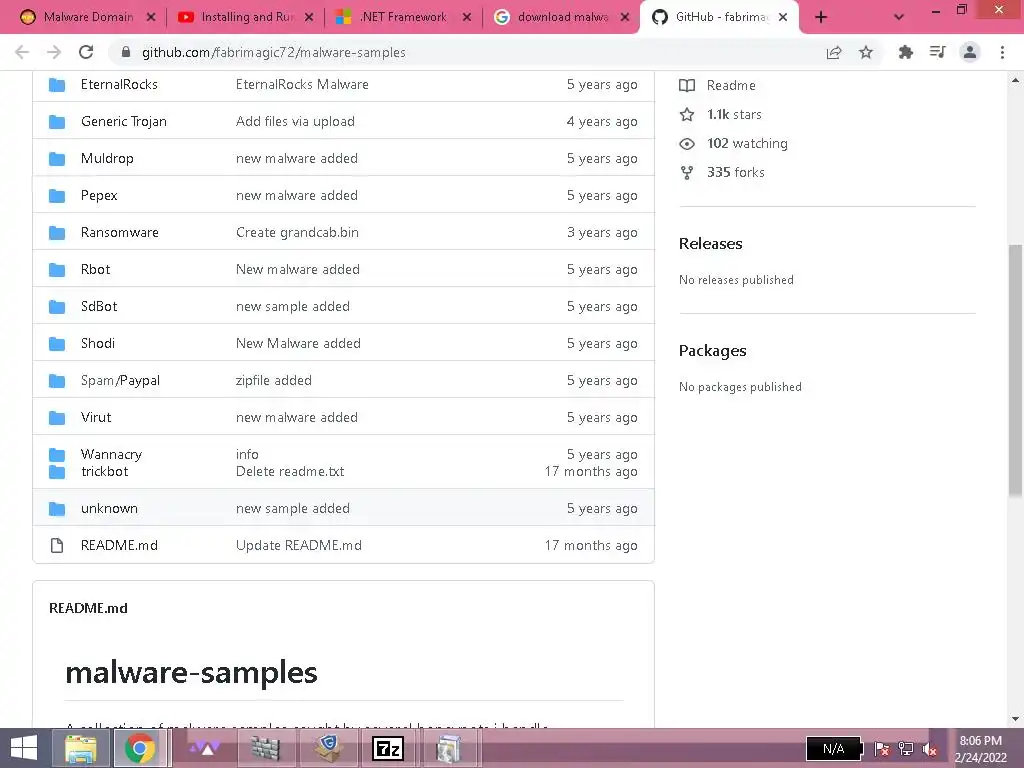Open commit 'Delete readme.txt'
This screenshot has height=768, width=1024.
(290, 472)
